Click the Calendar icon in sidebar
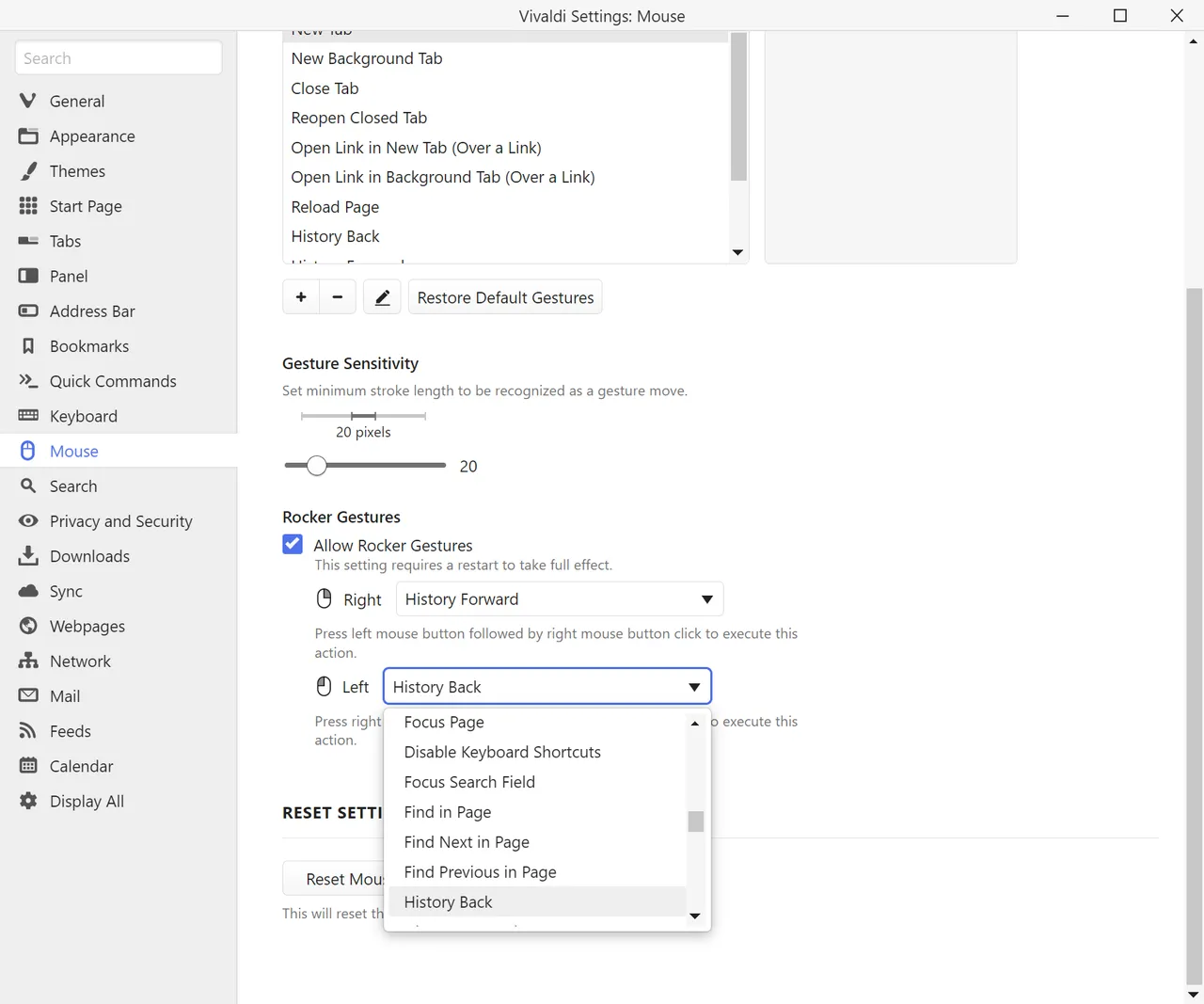Image resolution: width=1204 pixels, height=1004 pixels. coord(28,765)
